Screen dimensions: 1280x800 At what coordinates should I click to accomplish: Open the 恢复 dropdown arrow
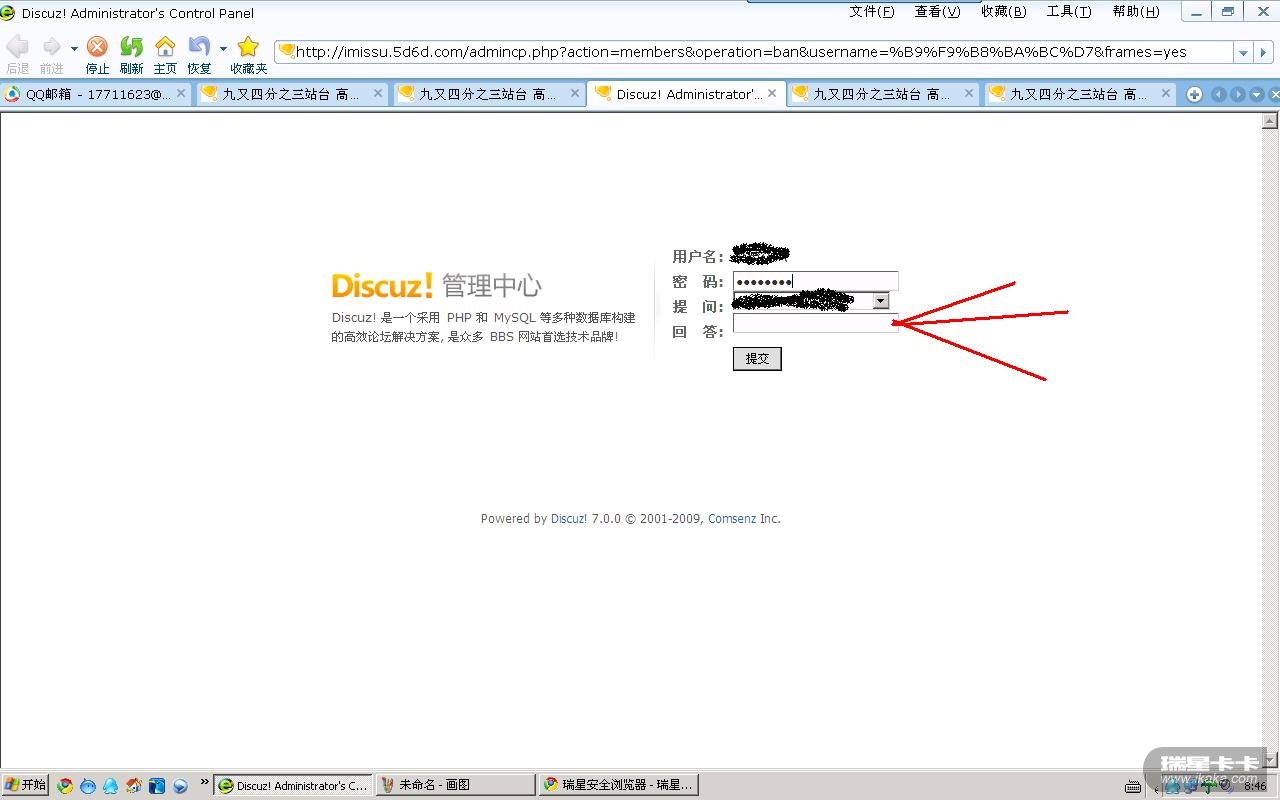(223, 48)
